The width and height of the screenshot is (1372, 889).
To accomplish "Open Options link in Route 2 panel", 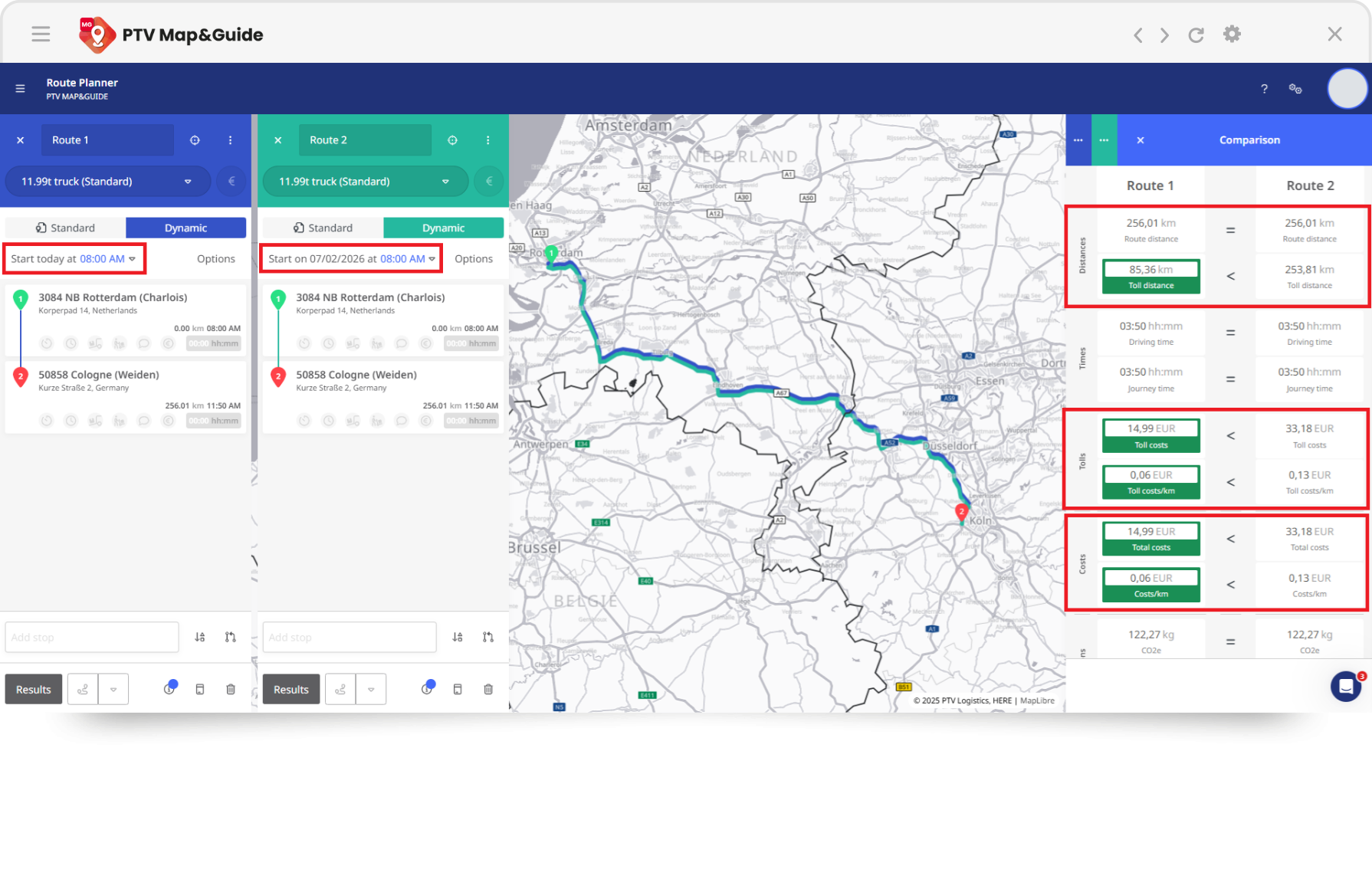I will [473, 259].
